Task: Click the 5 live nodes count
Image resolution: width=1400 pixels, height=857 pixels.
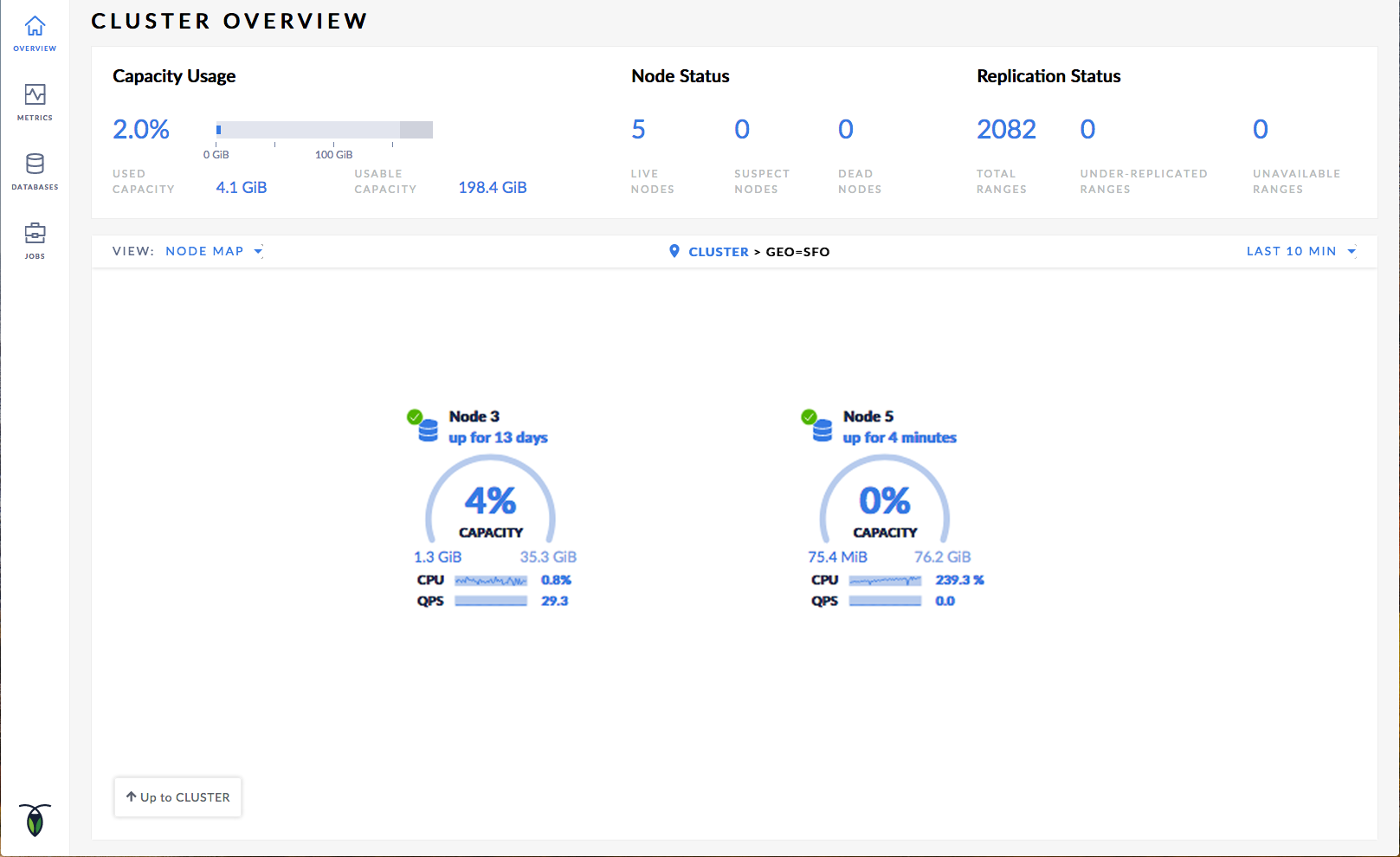Action: point(638,130)
